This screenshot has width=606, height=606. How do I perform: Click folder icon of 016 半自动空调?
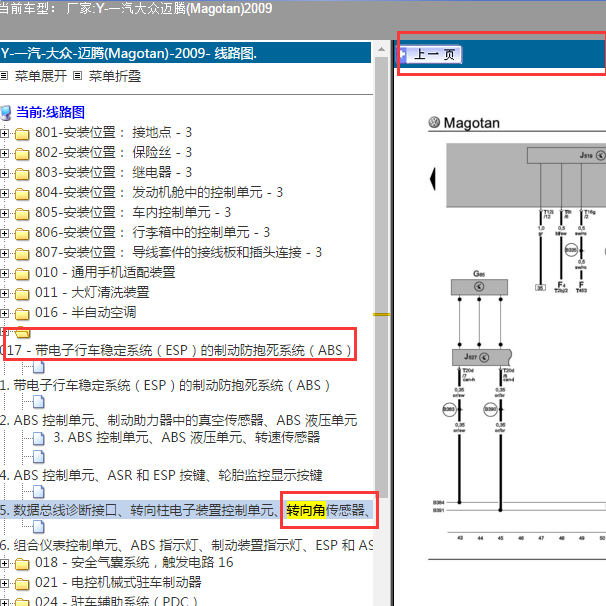point(22,314)
